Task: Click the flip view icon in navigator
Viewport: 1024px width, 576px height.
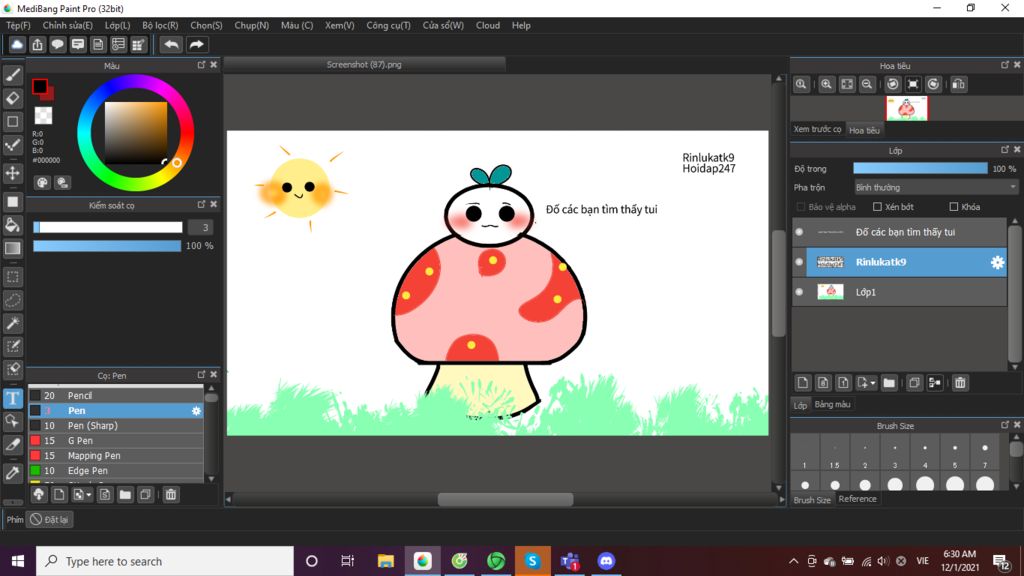Action: pyautogui.click(x=959, y=84)
